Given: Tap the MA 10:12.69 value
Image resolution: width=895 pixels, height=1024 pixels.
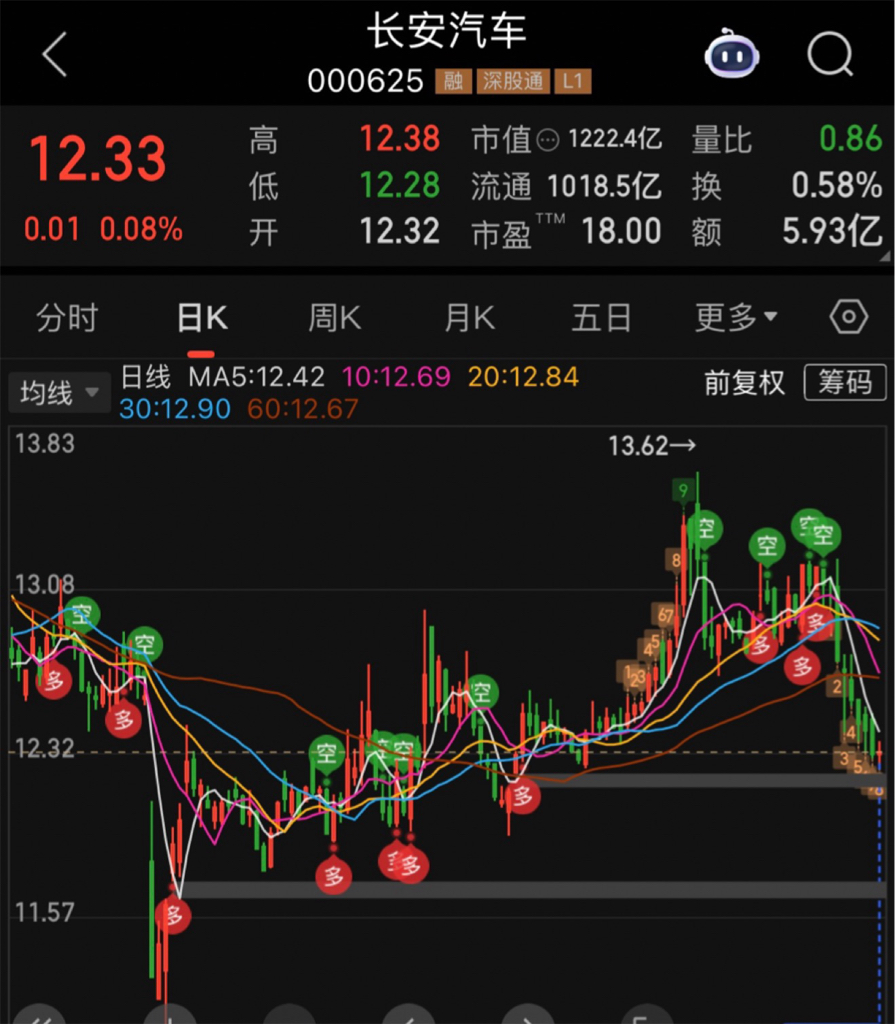Looking at the screenshot, I should 397,377.
